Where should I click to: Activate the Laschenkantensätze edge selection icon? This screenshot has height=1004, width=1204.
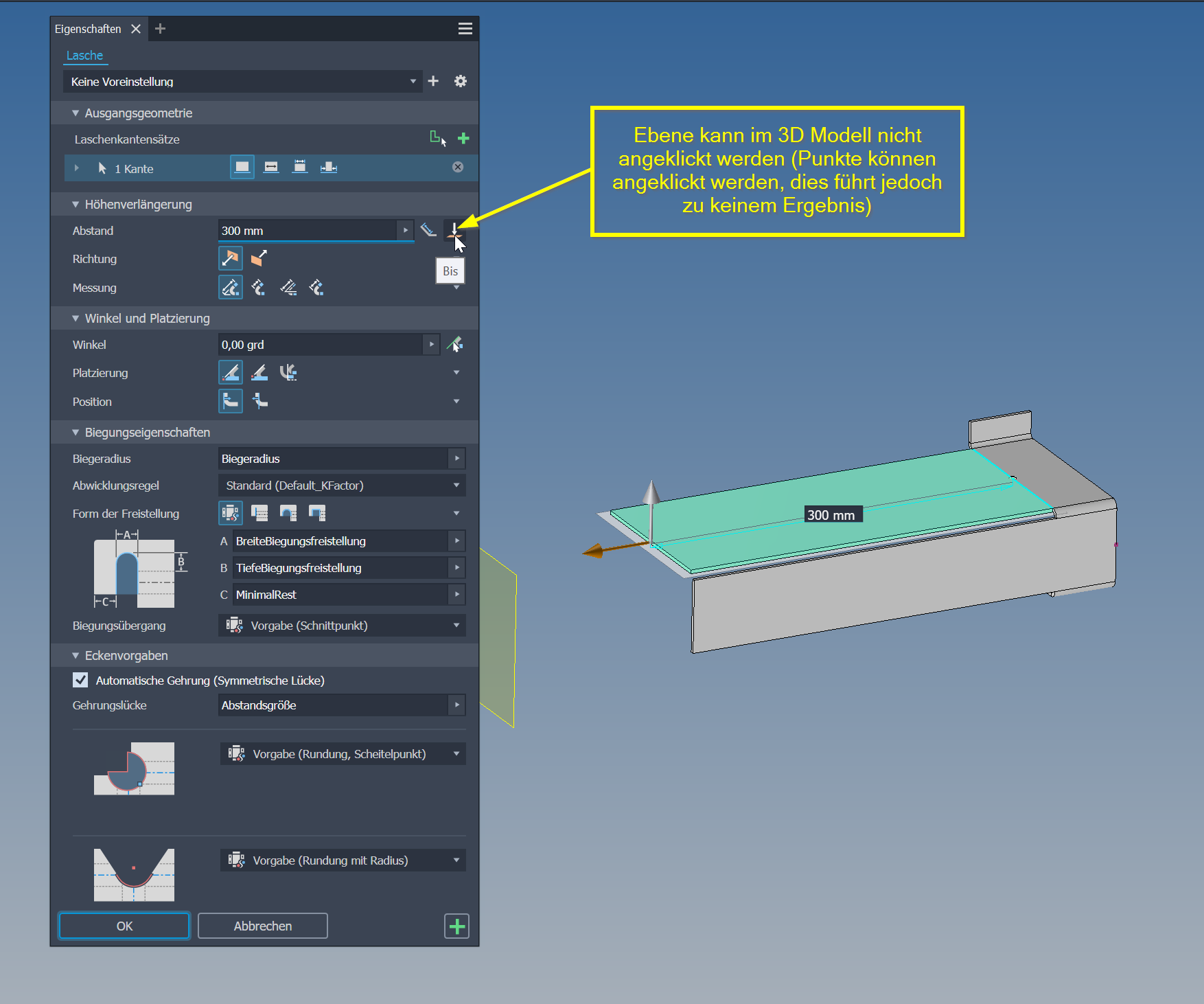(438, 139)
